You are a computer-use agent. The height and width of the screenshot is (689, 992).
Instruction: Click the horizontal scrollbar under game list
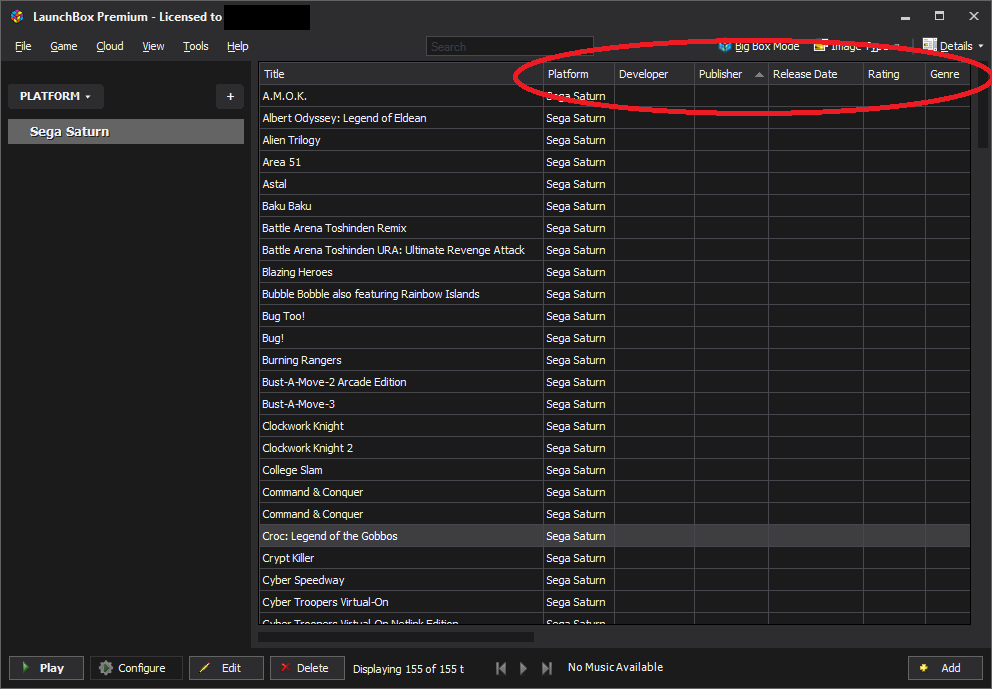[396, 637]
